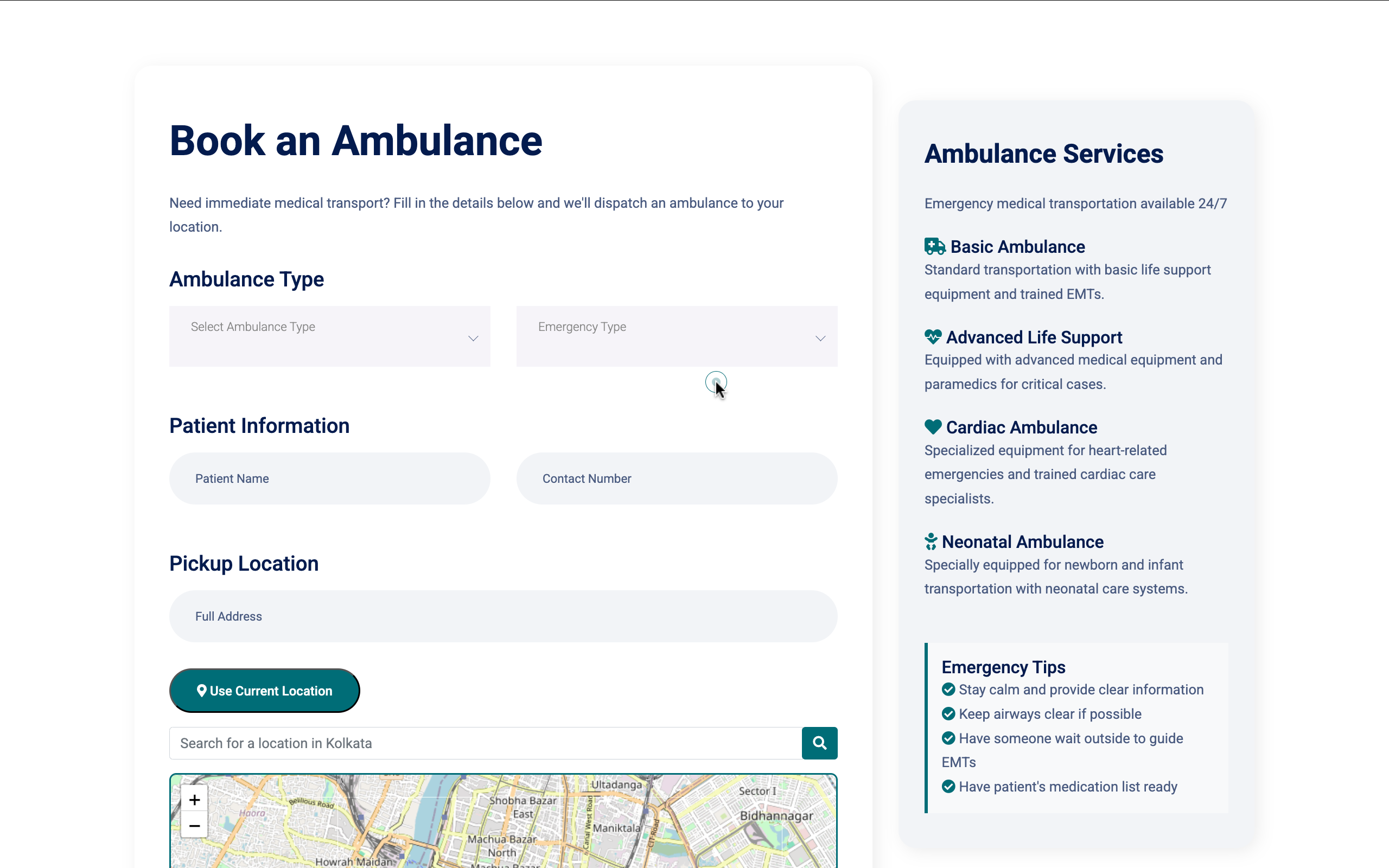Click the checkmark beside 'Stay calm and provide clear information'
This screenshot has height=868, width=1389.
click(x=948, y=690)
